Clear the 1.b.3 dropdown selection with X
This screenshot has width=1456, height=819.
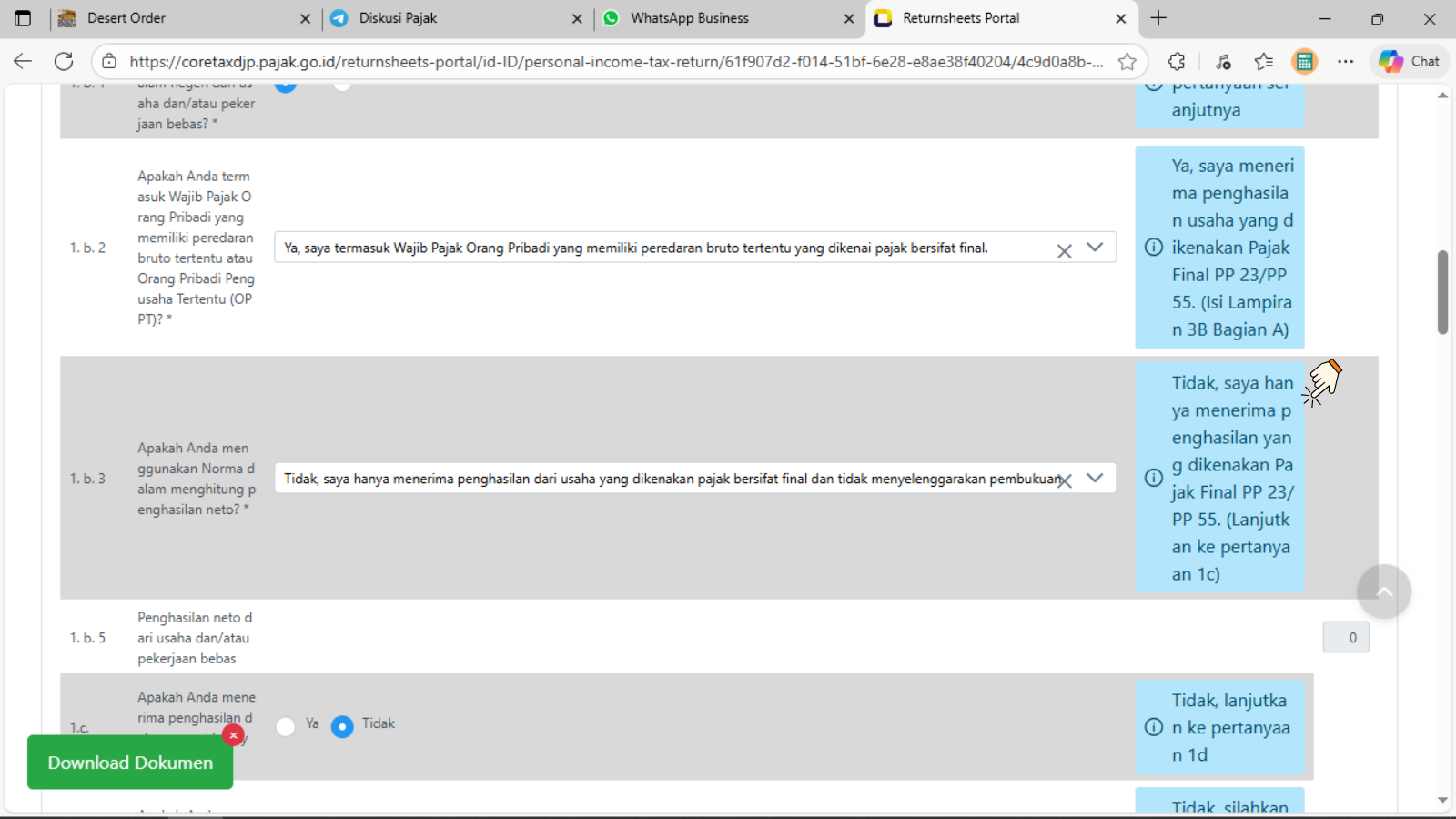(x=1065, y=480)
